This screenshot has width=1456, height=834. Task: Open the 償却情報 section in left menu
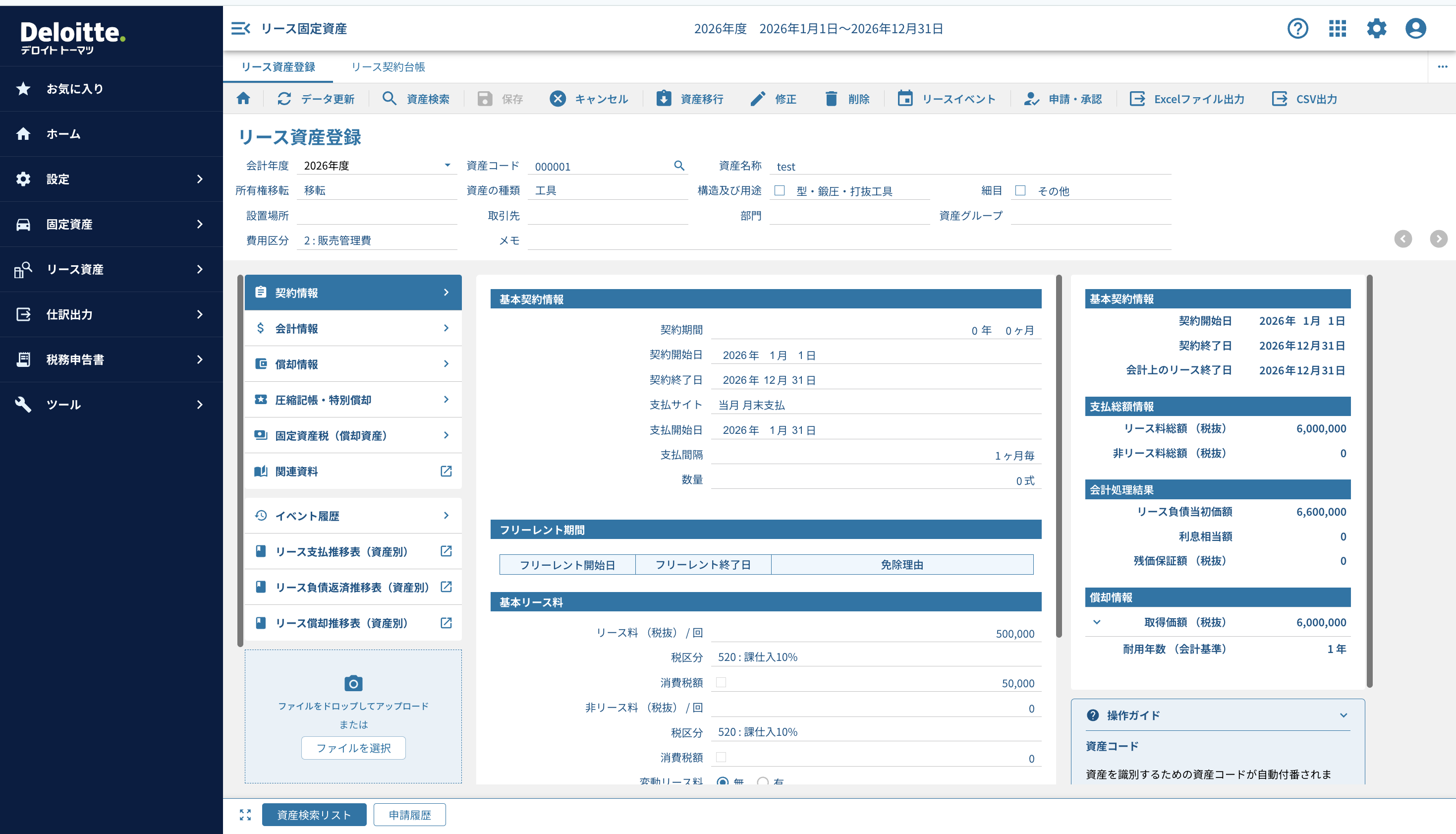tap(353, 364)
